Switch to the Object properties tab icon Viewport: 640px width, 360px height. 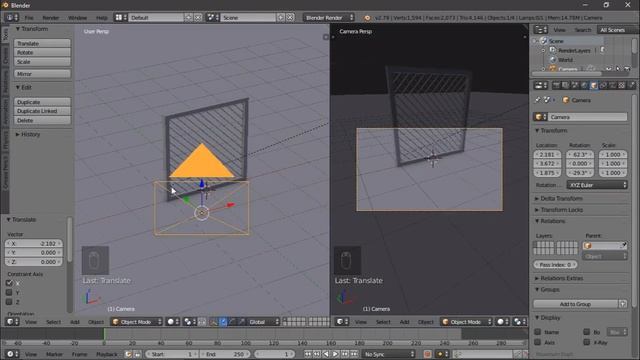tap(594, 85)
